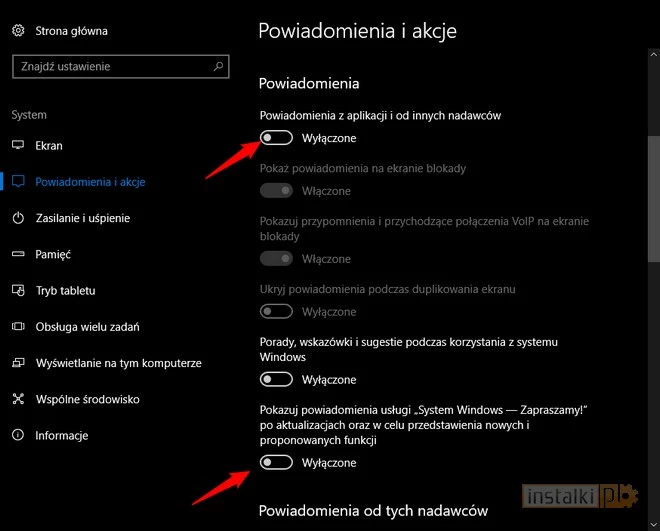The image size is (660, 531).
Task: Click the Ekran monitor icon
Action: pos(18,146)
